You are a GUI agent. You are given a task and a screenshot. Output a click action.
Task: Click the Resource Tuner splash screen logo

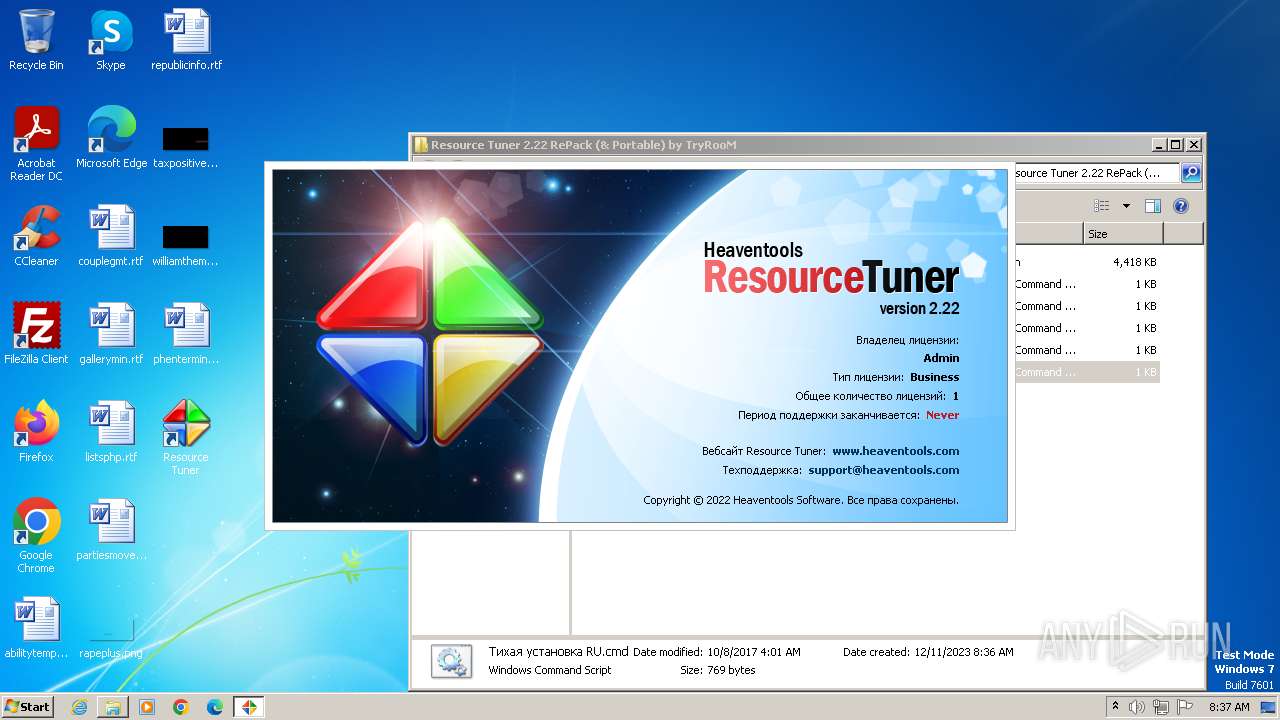[430, 331]
